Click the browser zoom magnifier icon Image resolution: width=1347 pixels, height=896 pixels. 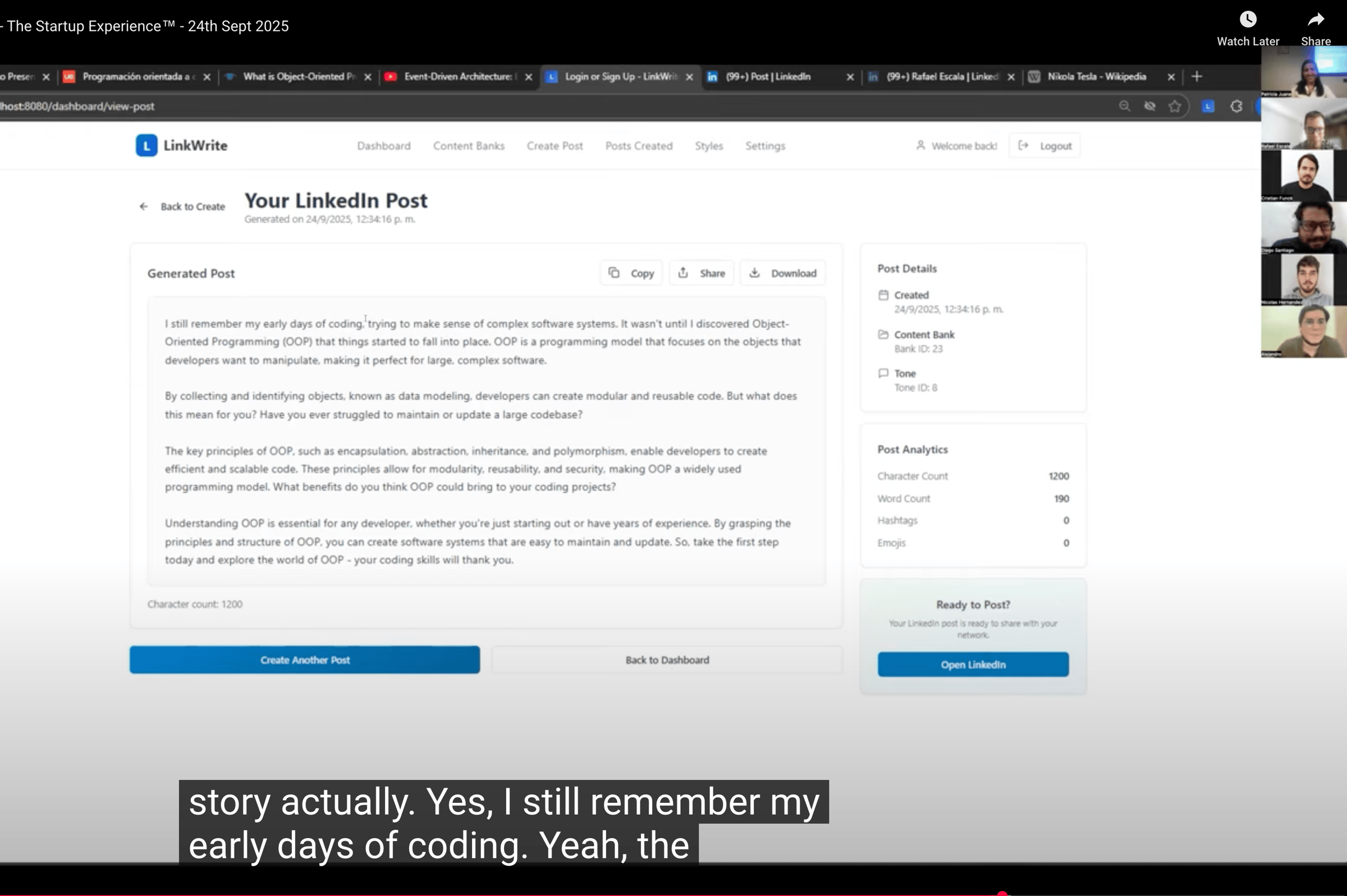tap(1124, 106)
